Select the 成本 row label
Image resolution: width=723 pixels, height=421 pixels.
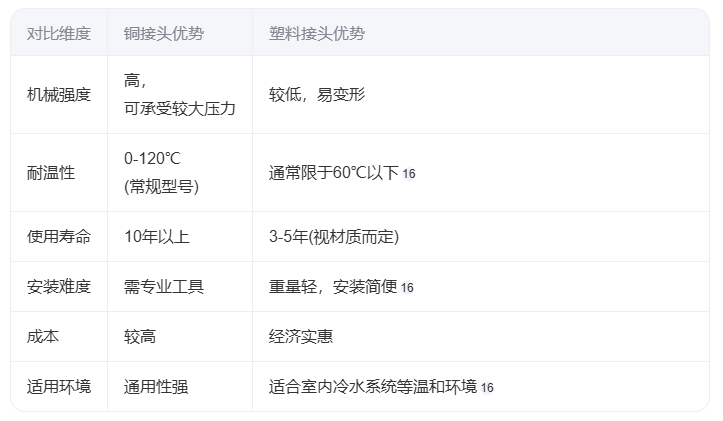coord(43,337)
